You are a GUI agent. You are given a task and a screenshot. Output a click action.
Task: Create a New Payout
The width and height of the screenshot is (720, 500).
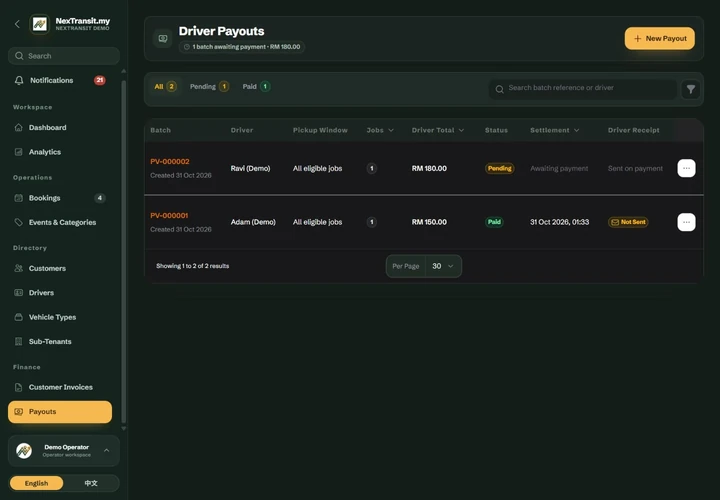click(659, 39)
